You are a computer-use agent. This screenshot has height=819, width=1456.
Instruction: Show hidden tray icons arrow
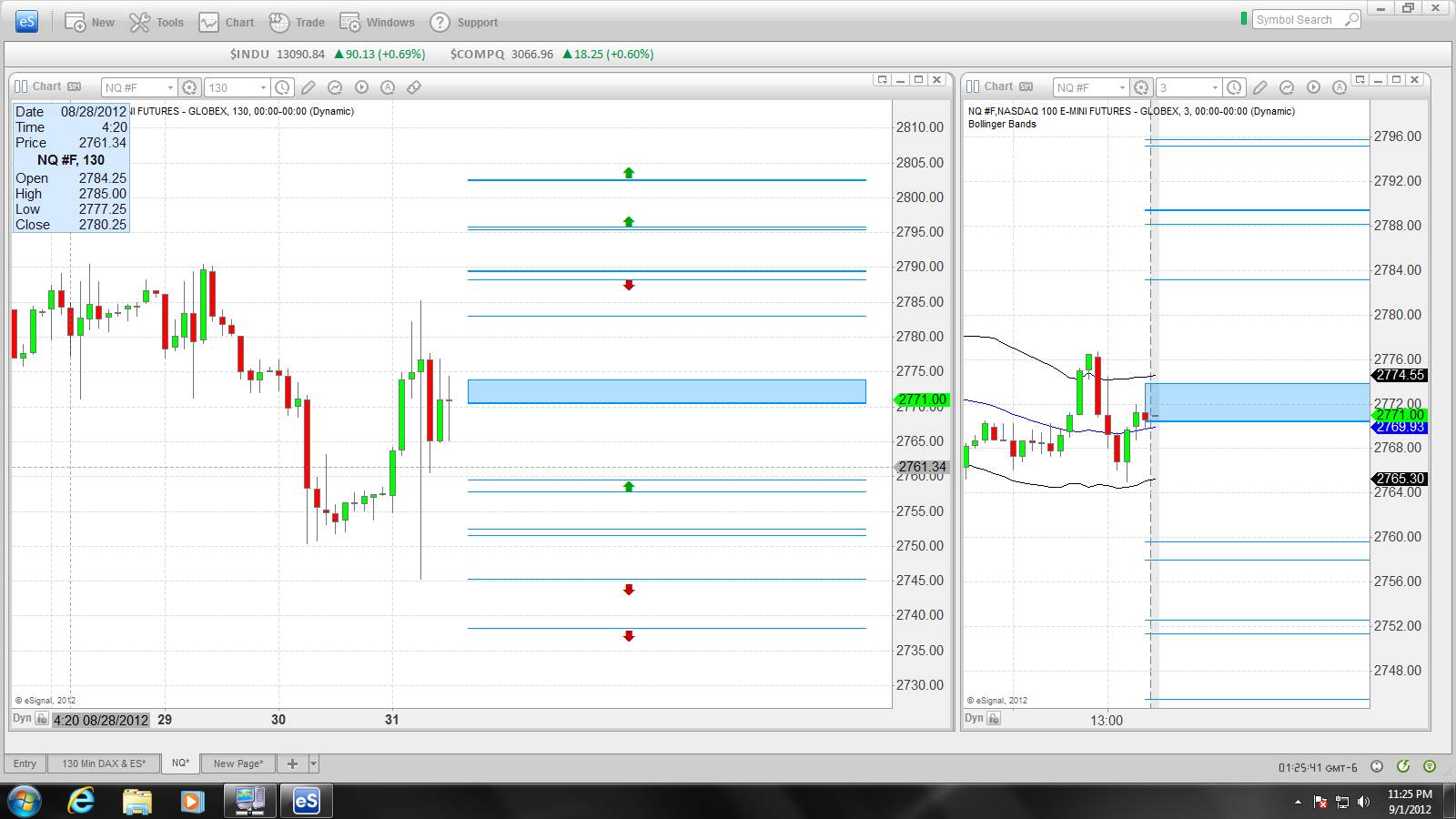click(1298, 802)
